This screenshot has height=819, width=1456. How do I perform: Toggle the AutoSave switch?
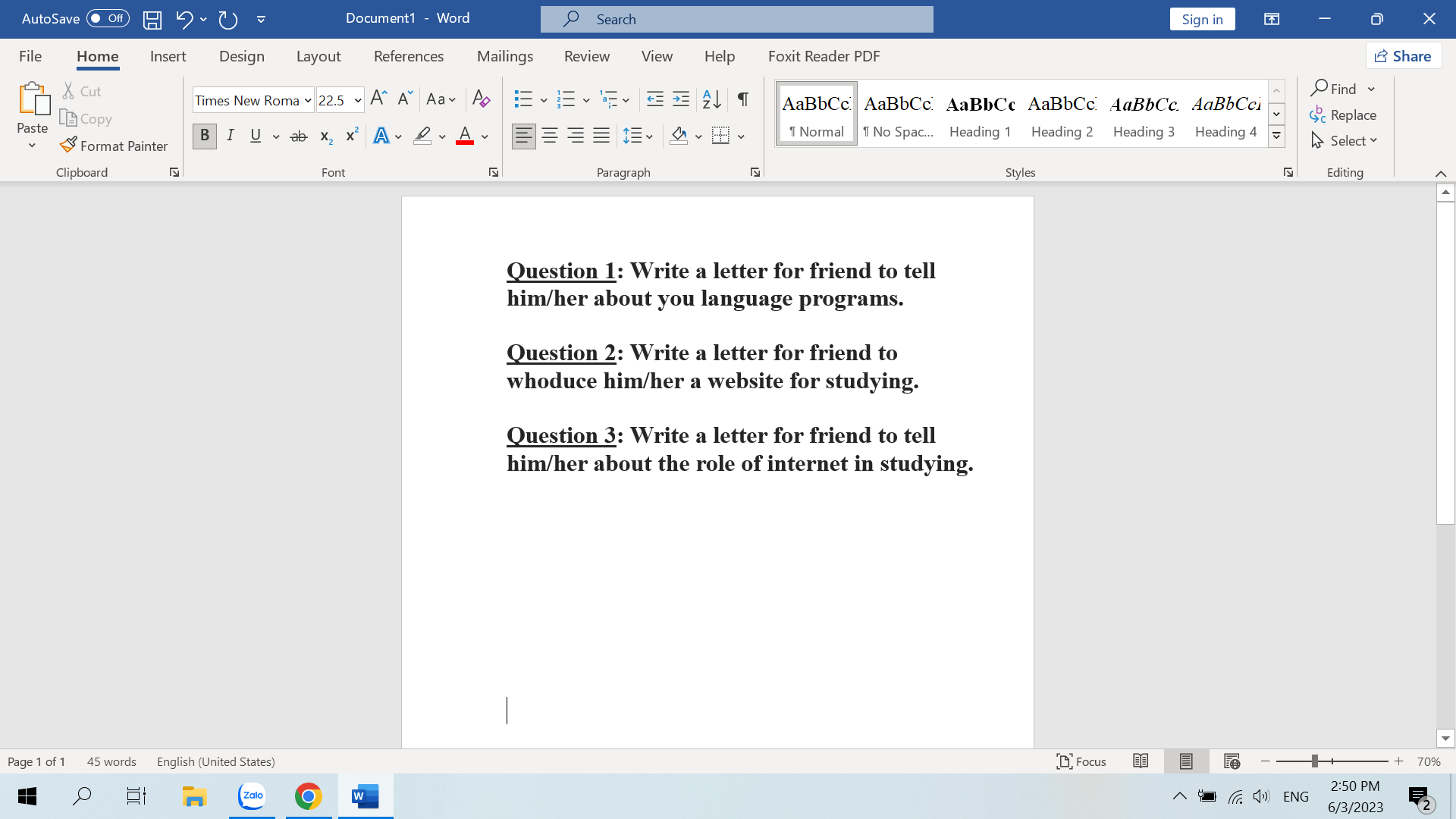[107, 18]
